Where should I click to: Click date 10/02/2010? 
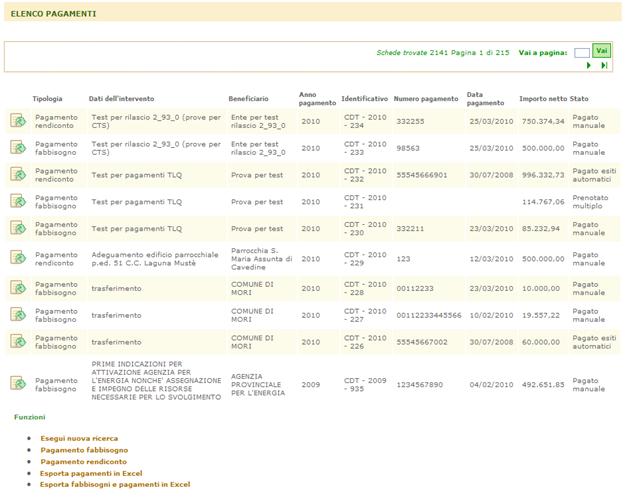tap(491, 315)
